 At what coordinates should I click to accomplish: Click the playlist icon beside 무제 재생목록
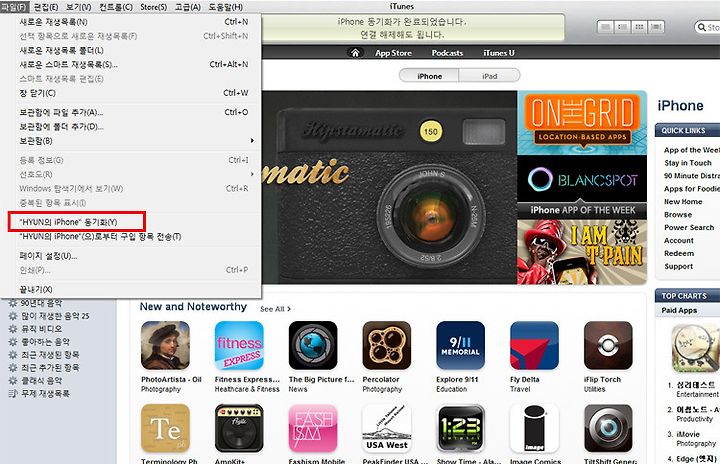point(13,393)
